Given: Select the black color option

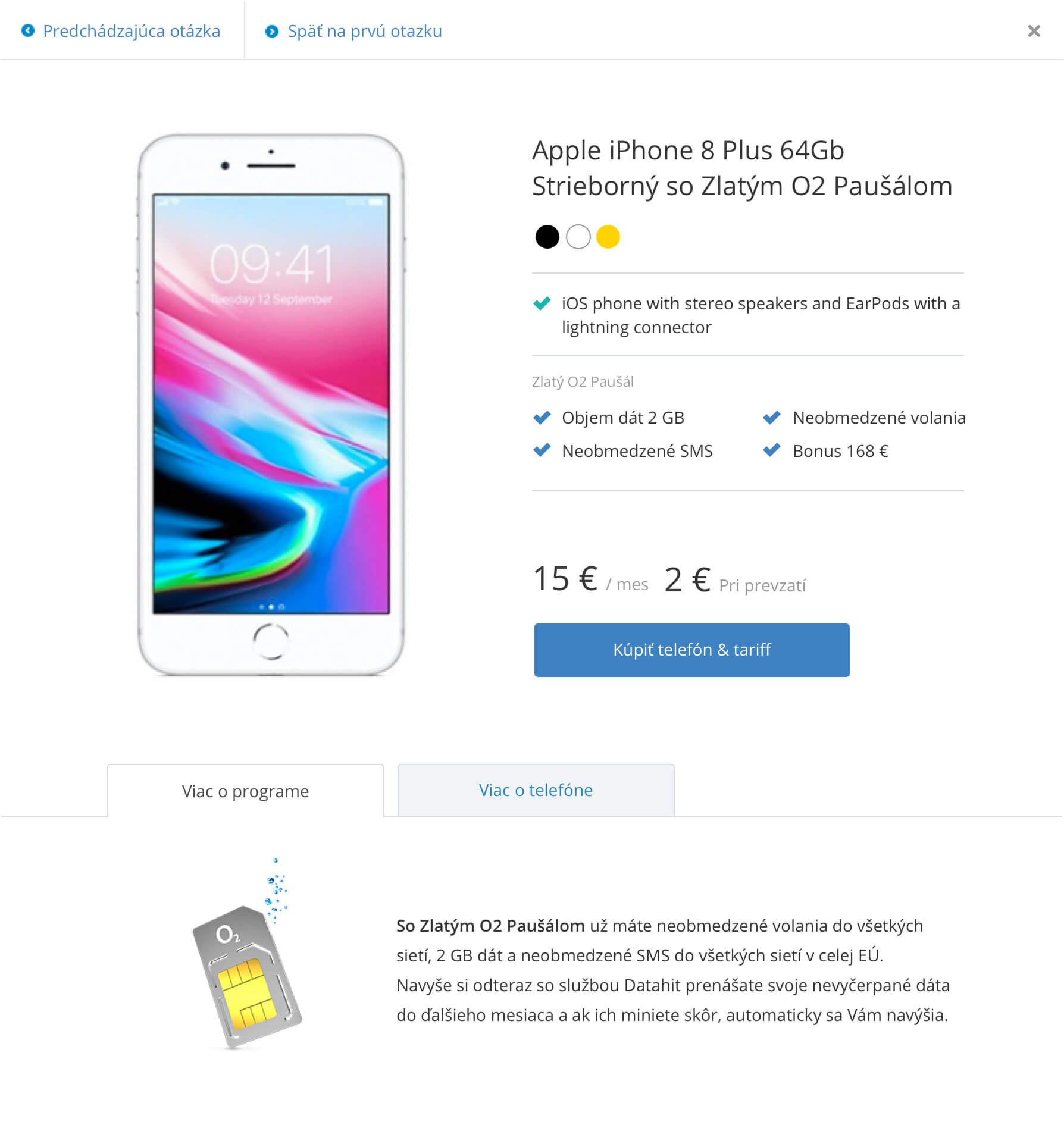Looking at the screenshot, I should point(547,237).
